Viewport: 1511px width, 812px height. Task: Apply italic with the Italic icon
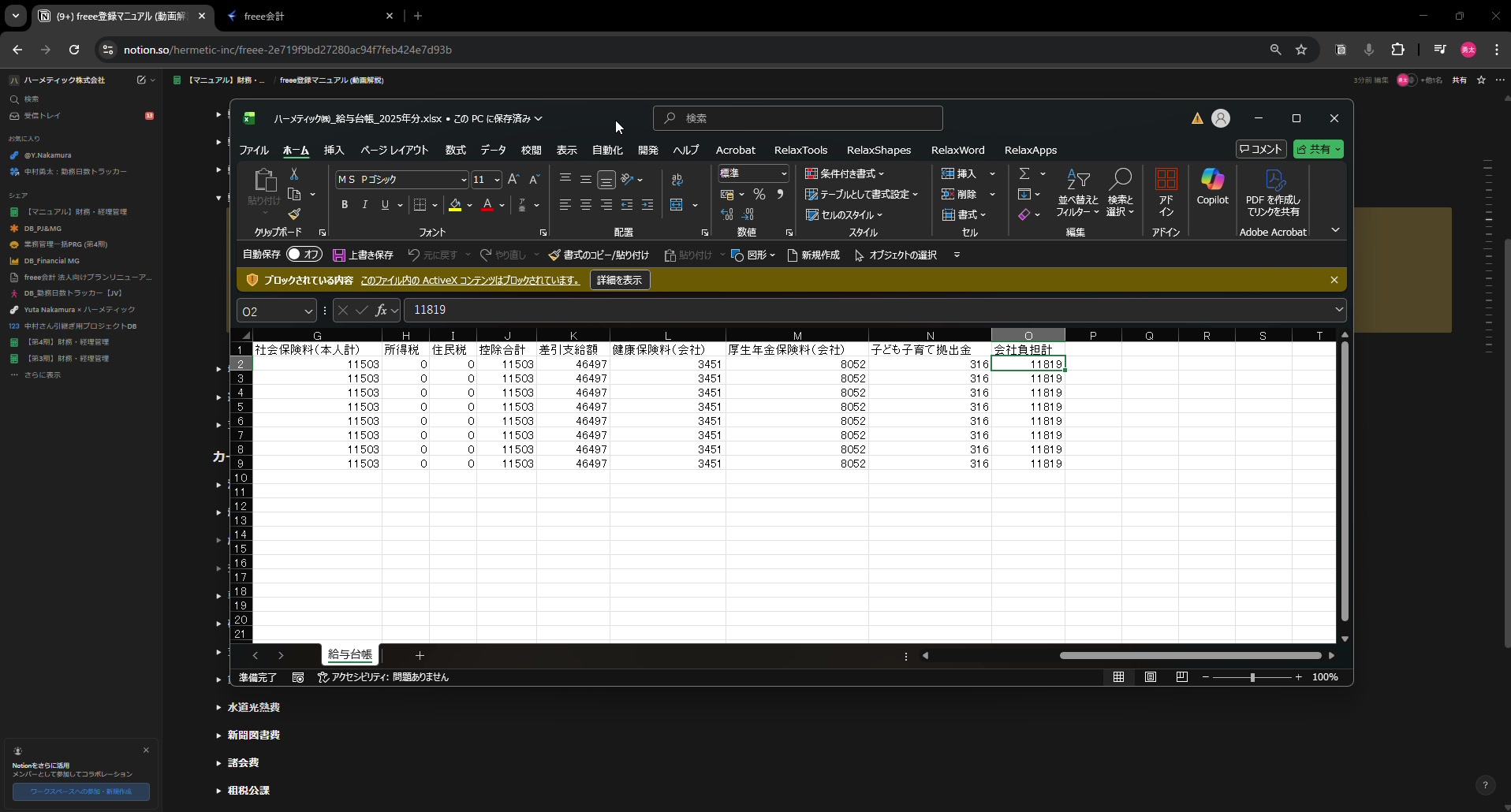[364, 205]
